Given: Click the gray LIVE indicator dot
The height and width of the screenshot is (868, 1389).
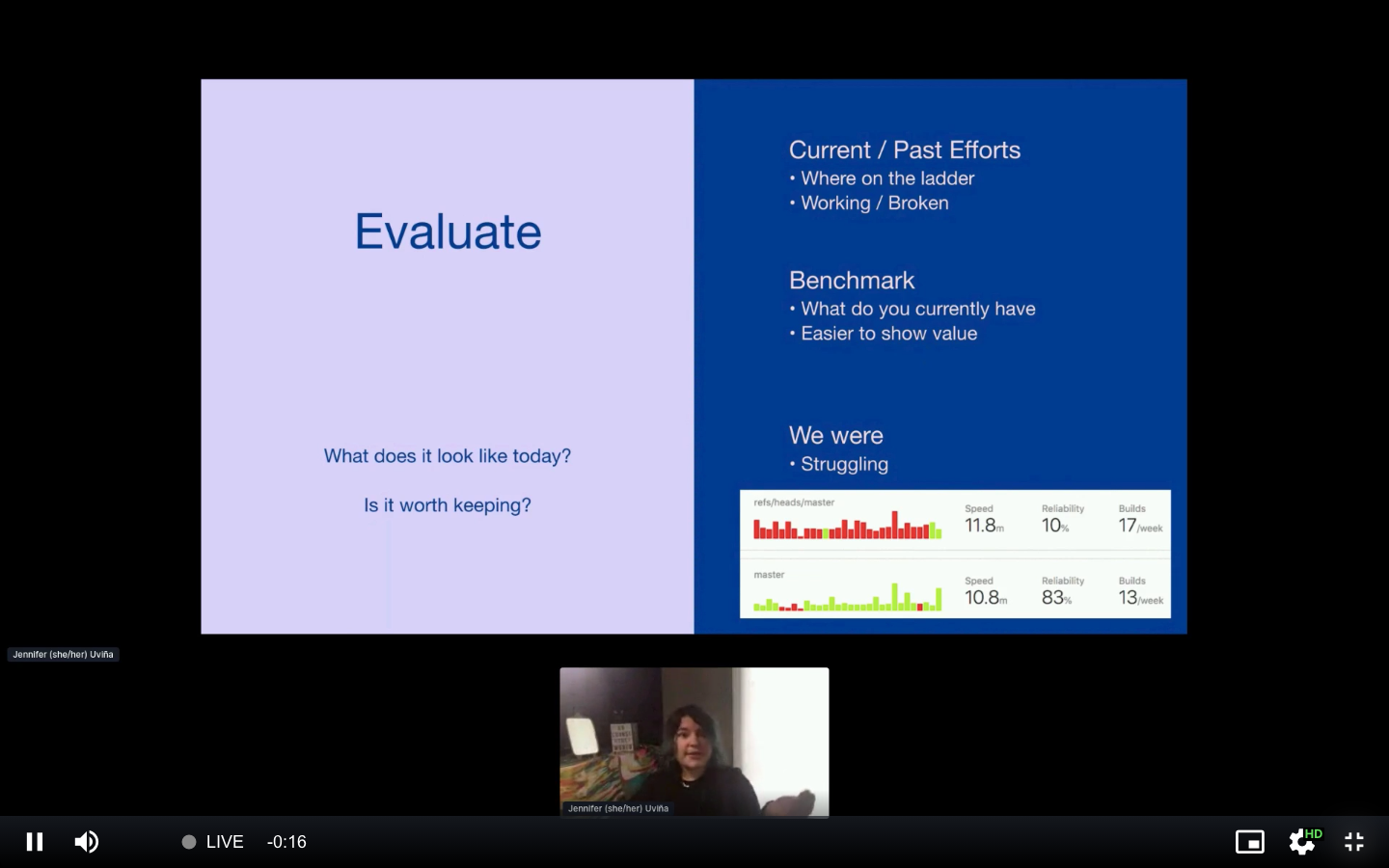Looking at the screenshot, I should click(189, 842).
